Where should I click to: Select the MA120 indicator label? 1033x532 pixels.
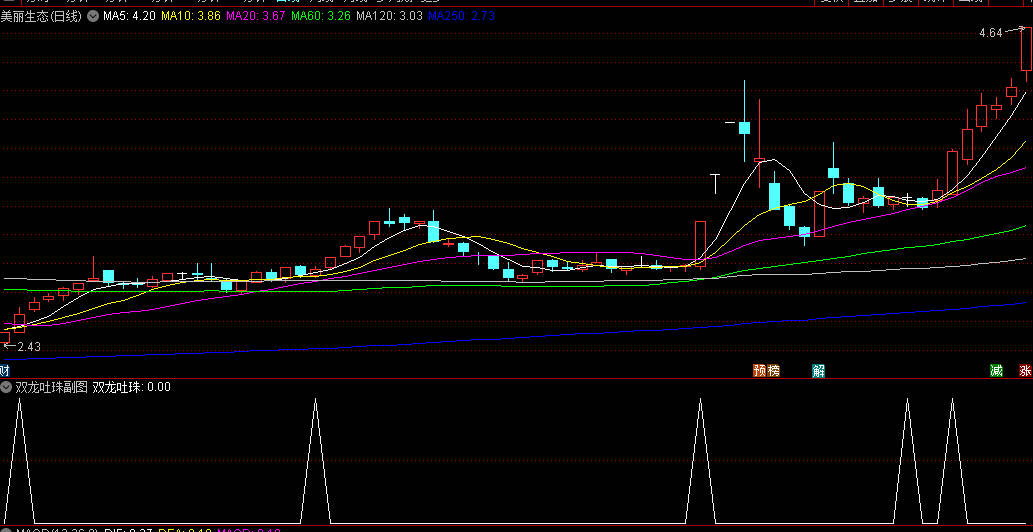(x=389, y=17)
